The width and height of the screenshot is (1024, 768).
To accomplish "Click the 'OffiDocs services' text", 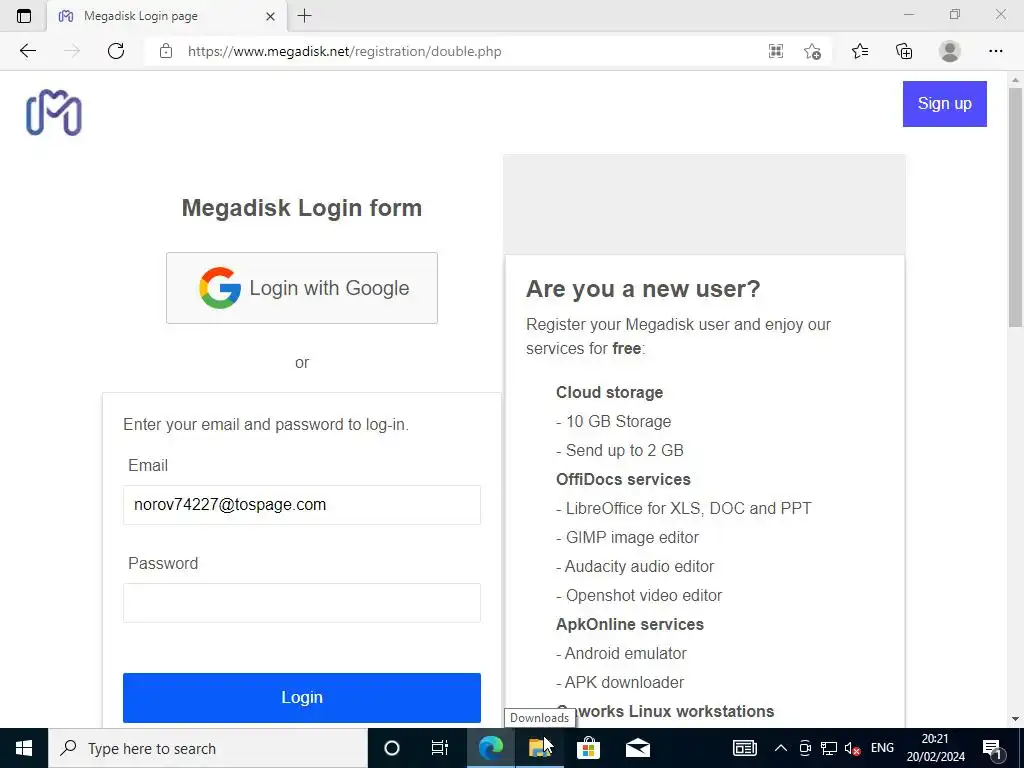I will [x=623, y=479].
